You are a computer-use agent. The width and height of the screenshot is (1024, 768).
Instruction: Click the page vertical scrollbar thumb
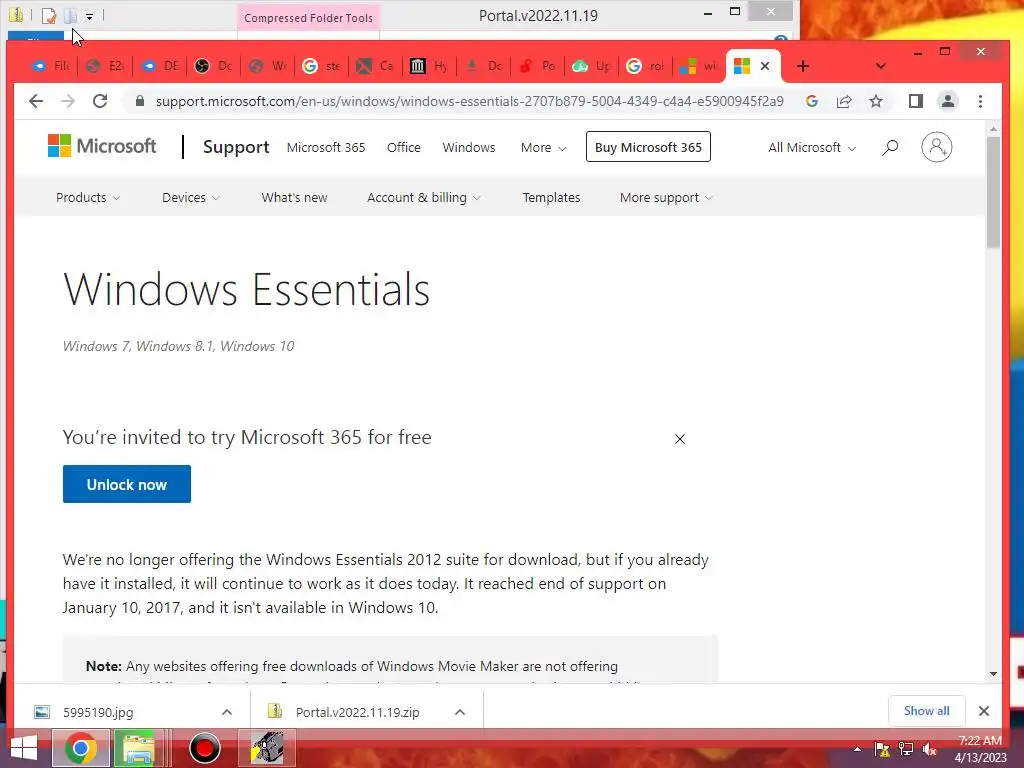(x=993, y=191)
